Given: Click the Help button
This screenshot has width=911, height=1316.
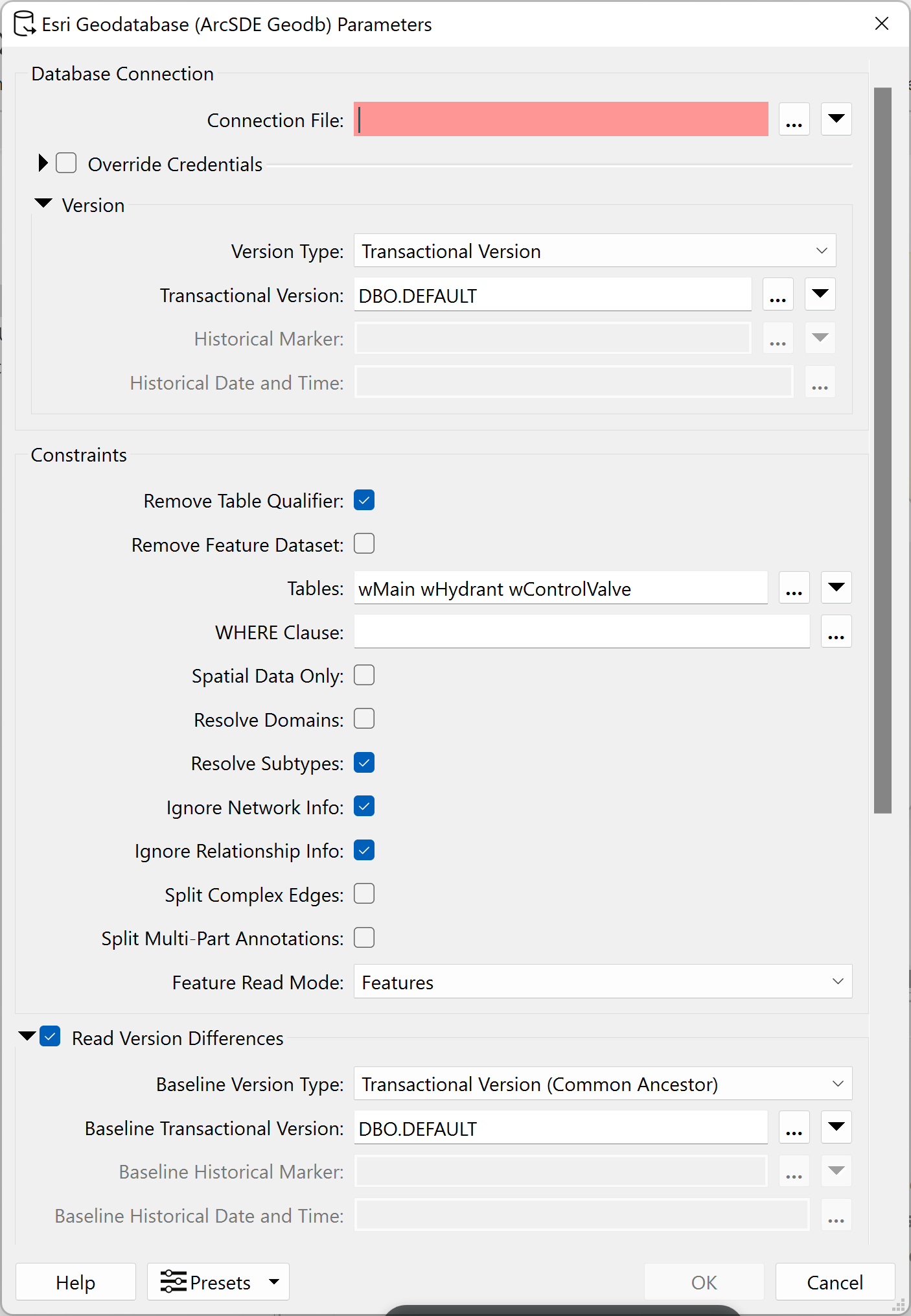Looking at the screenshot, I should (76, 1282).
